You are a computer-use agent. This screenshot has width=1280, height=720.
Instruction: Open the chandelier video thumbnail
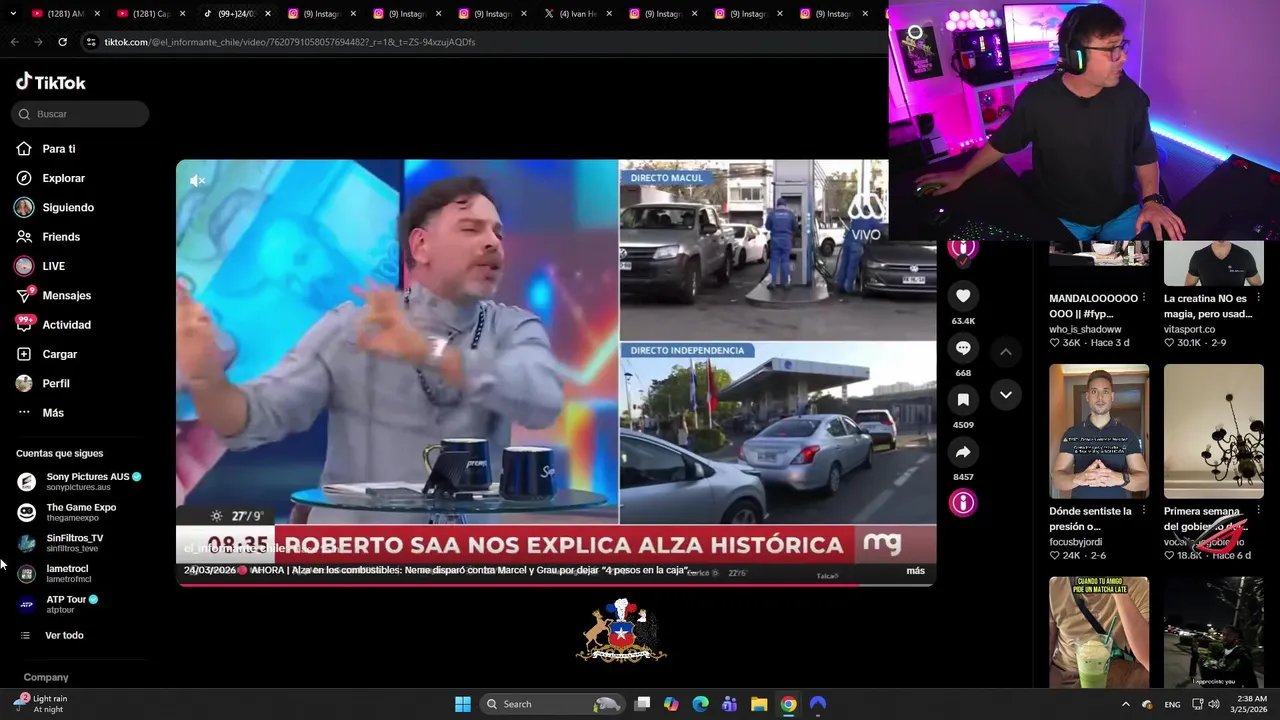(x=1214, y=431)
